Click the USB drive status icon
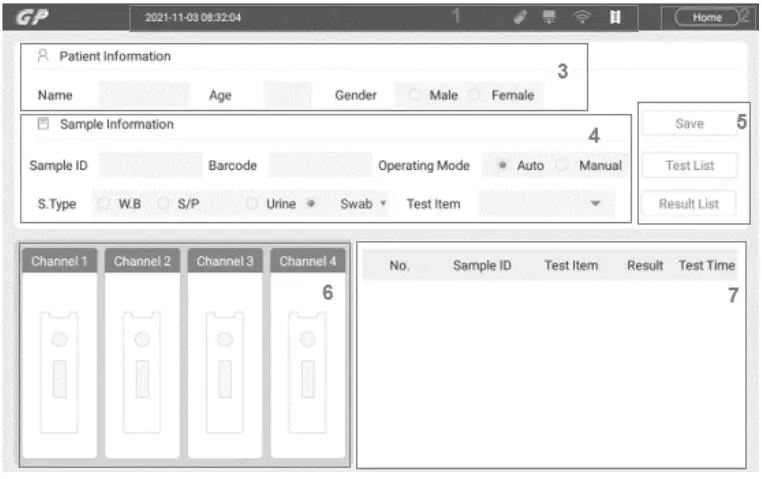 (x=520, y=17)
